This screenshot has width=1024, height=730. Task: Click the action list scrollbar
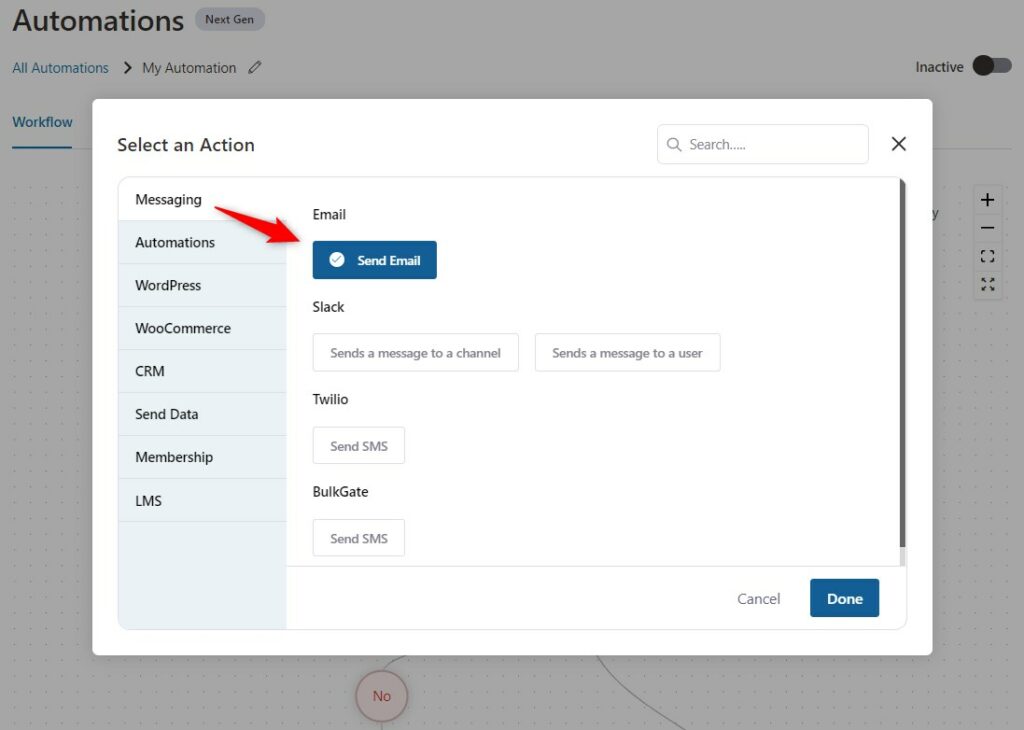click(903, 363)
